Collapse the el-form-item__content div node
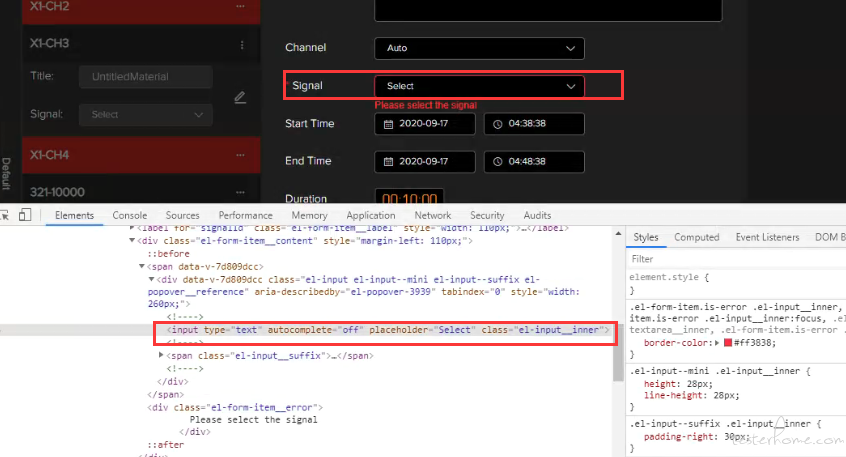Viewport: 846px width, 457px height. [x=132, y=240]
